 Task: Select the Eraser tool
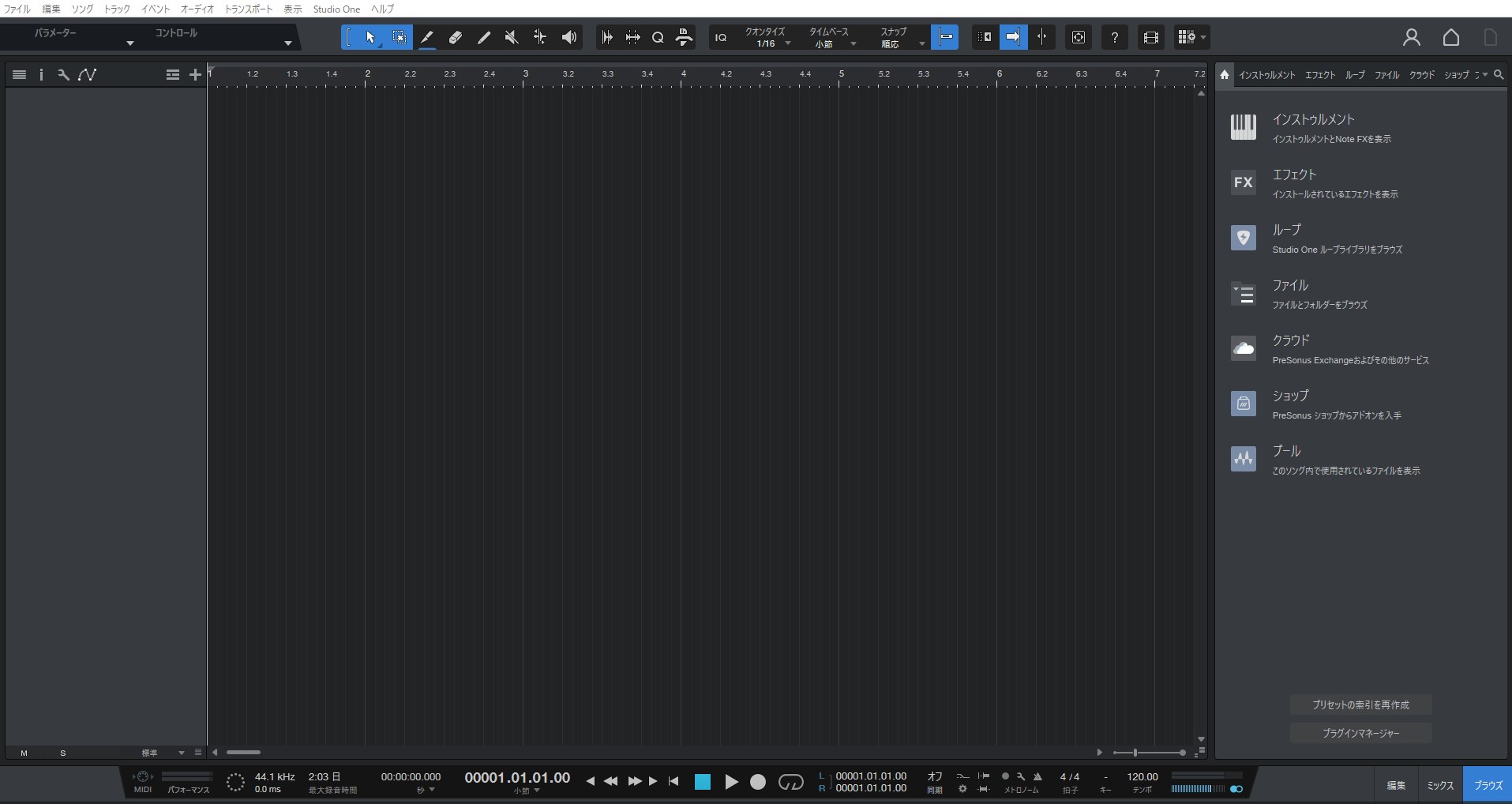pyautogui.click(x=456, y=37)
